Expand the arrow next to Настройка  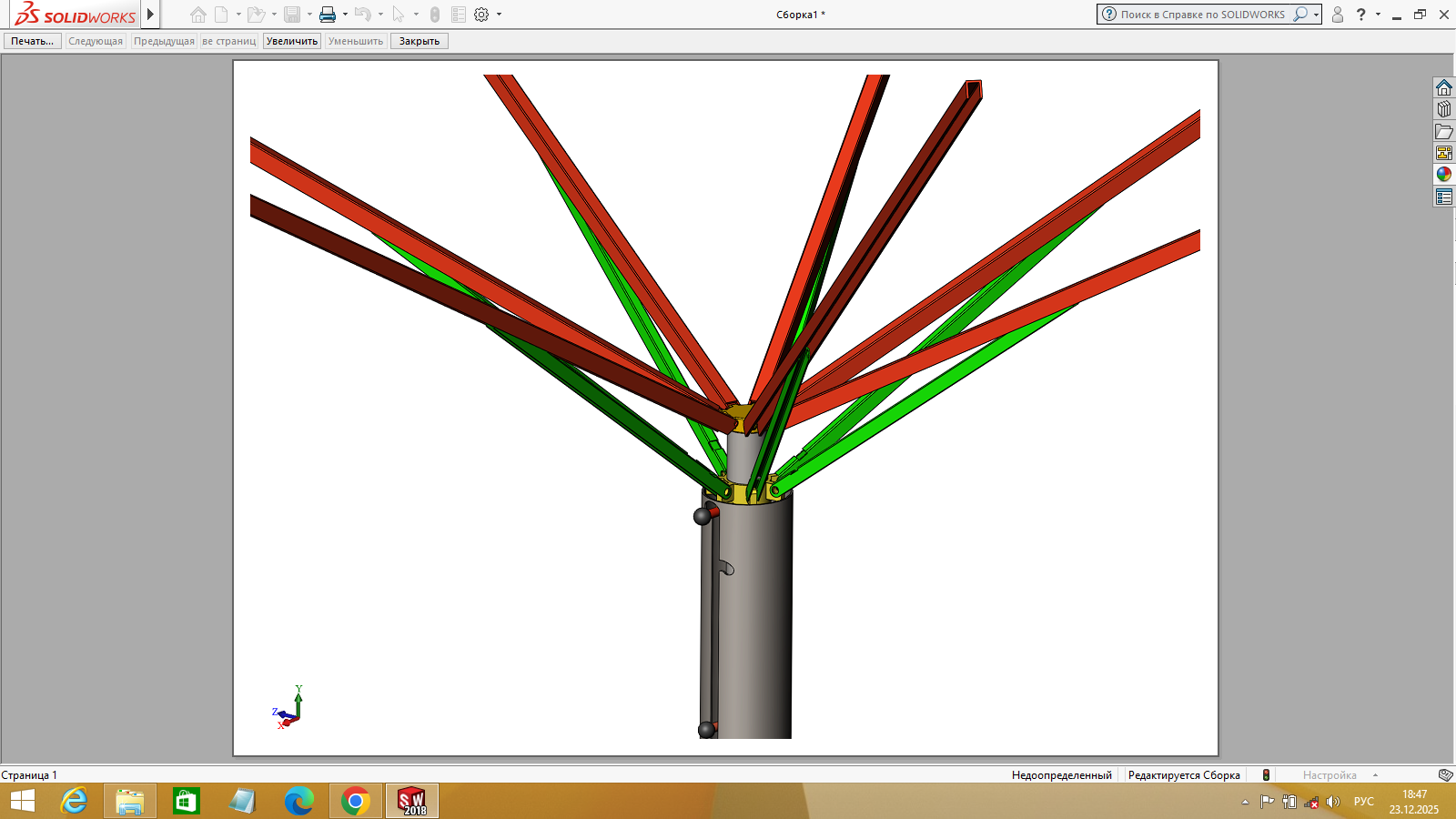pos(1375,775)
